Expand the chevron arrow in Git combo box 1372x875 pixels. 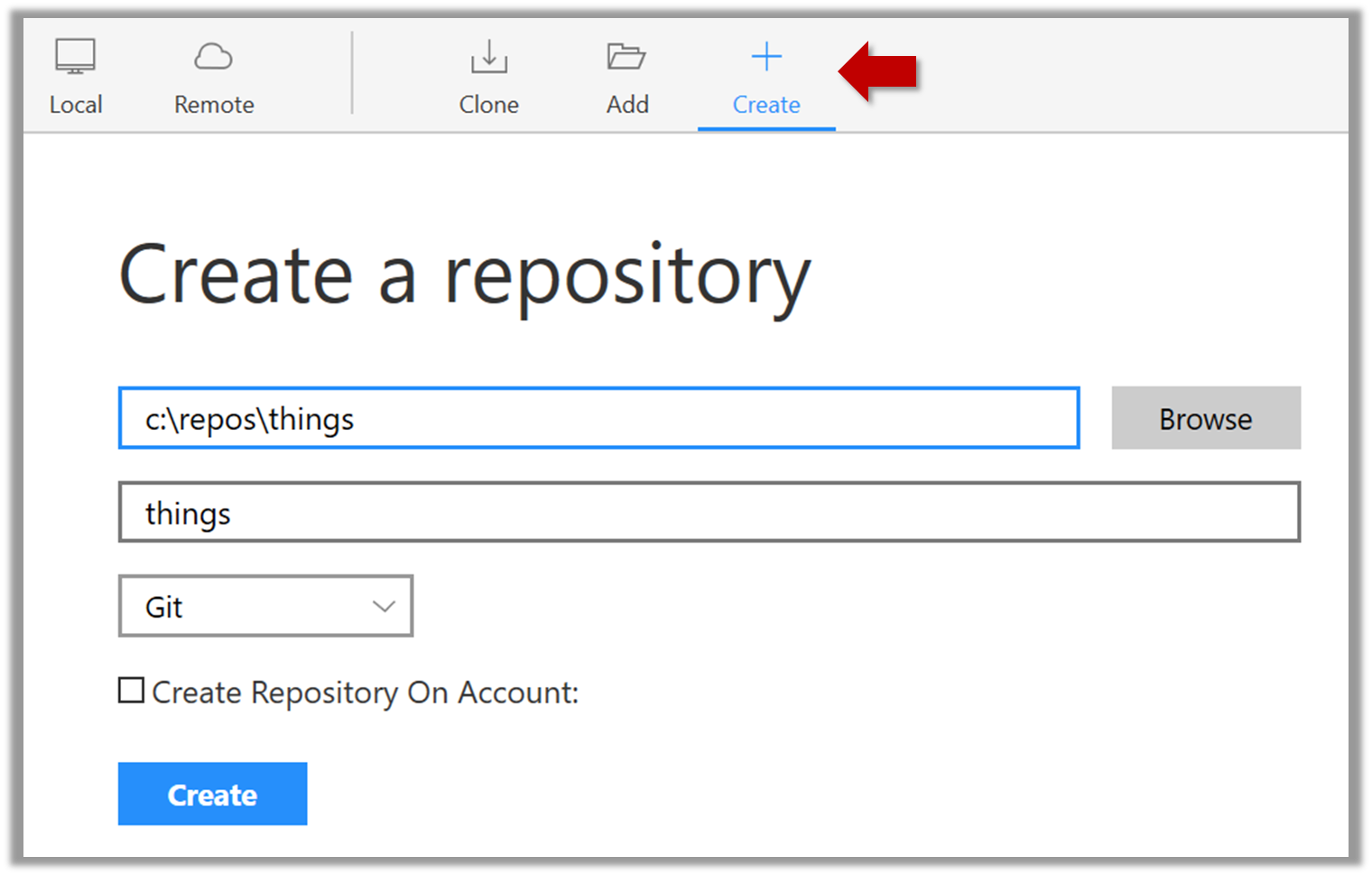[384, 606]
